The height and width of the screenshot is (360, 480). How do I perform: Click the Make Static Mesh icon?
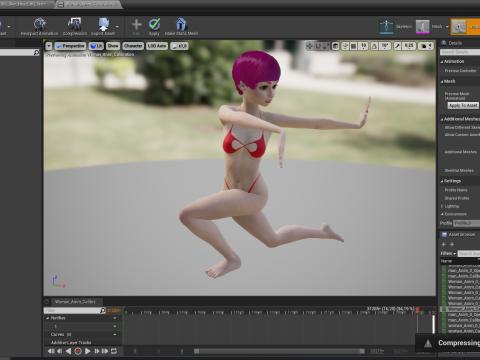click(x=181, y=24)
